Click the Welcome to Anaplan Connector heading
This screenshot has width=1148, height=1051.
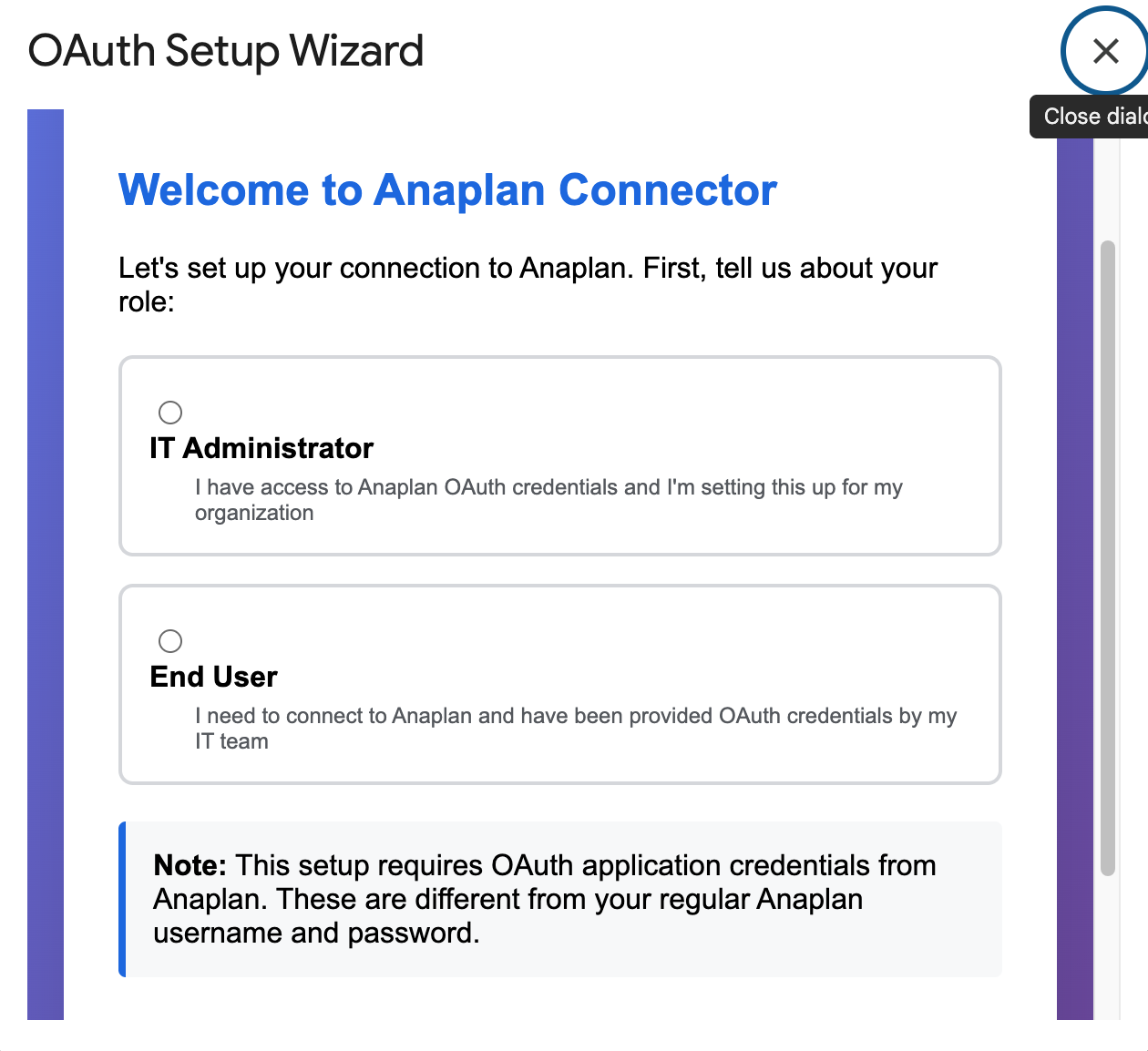(446, 189)
